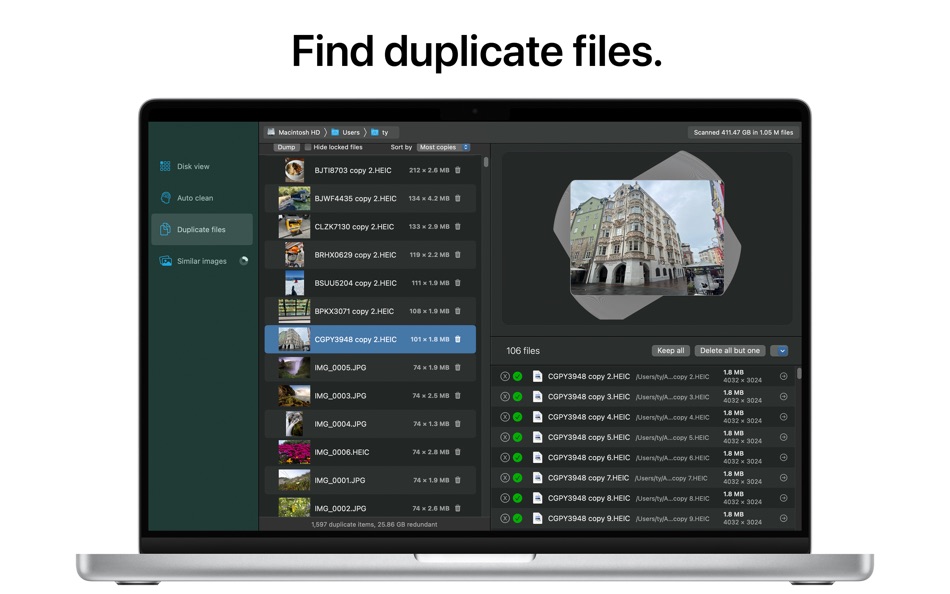Navigate to Users in the breadcrumb path

coord(350,132)
